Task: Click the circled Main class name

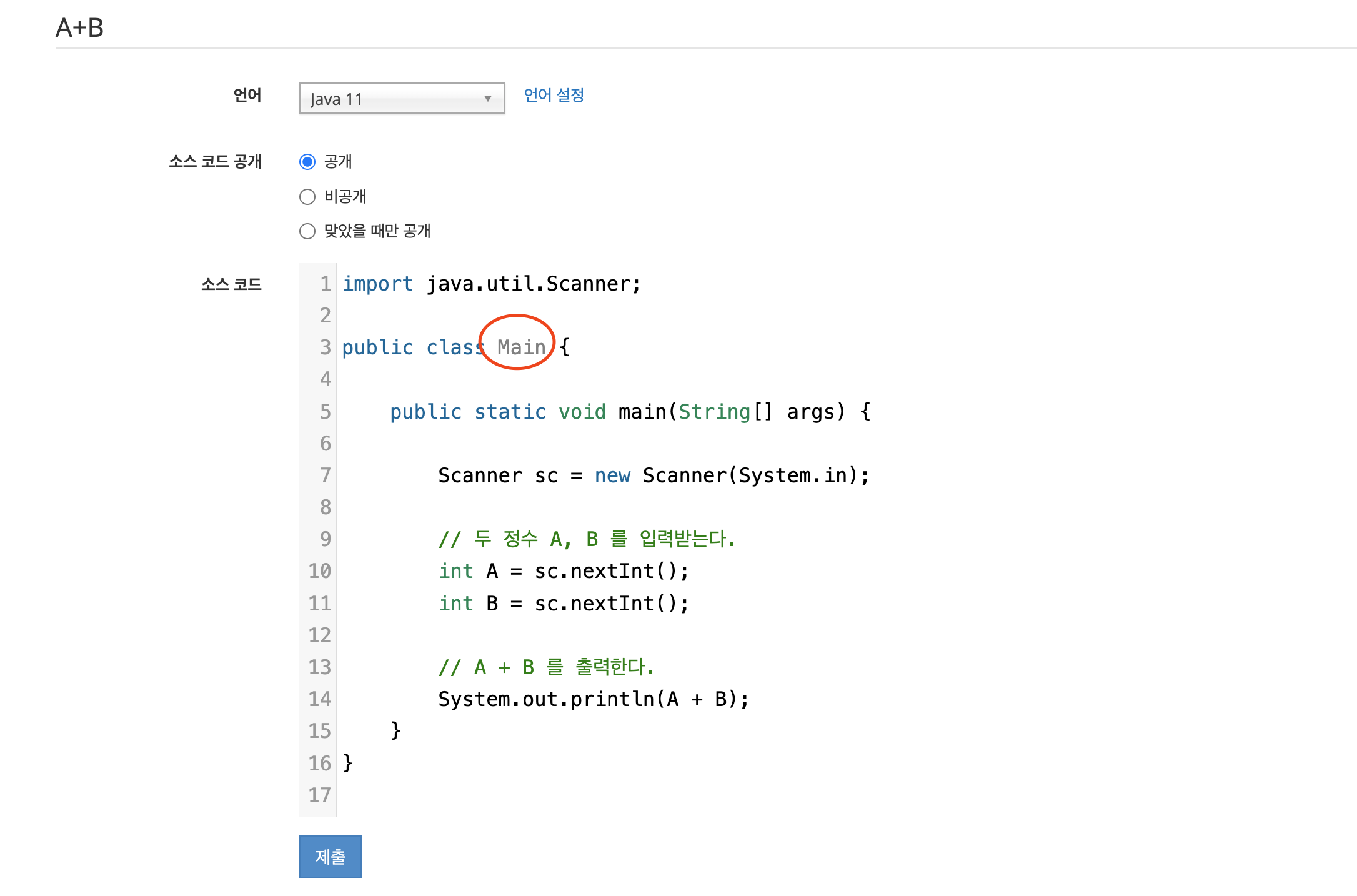Action: (521, 347)
